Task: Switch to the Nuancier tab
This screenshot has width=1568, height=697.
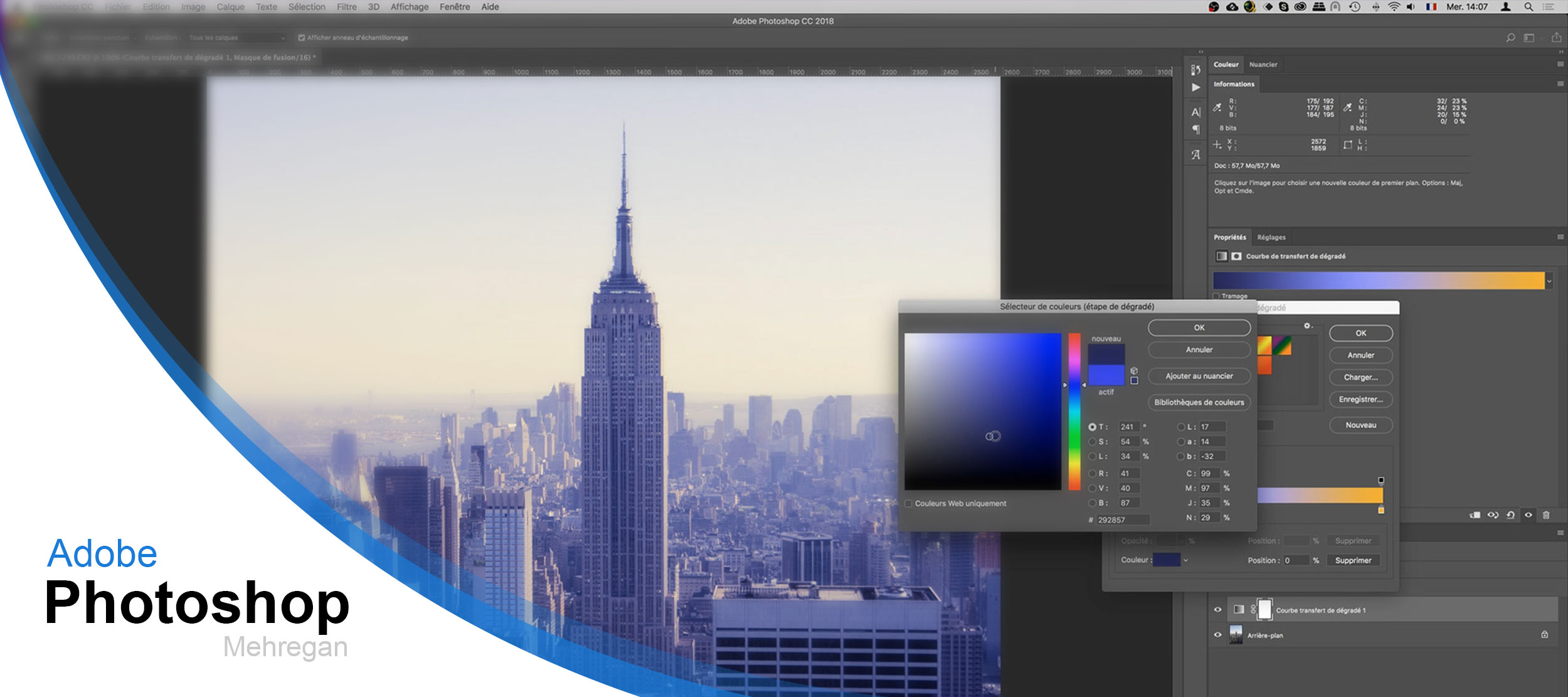Action: [1263, 65]
